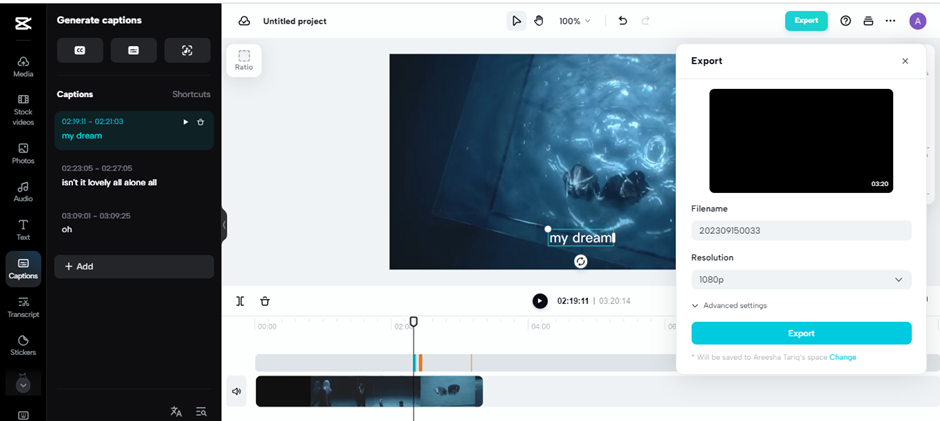Click the cloud save icon

[244, 21]
